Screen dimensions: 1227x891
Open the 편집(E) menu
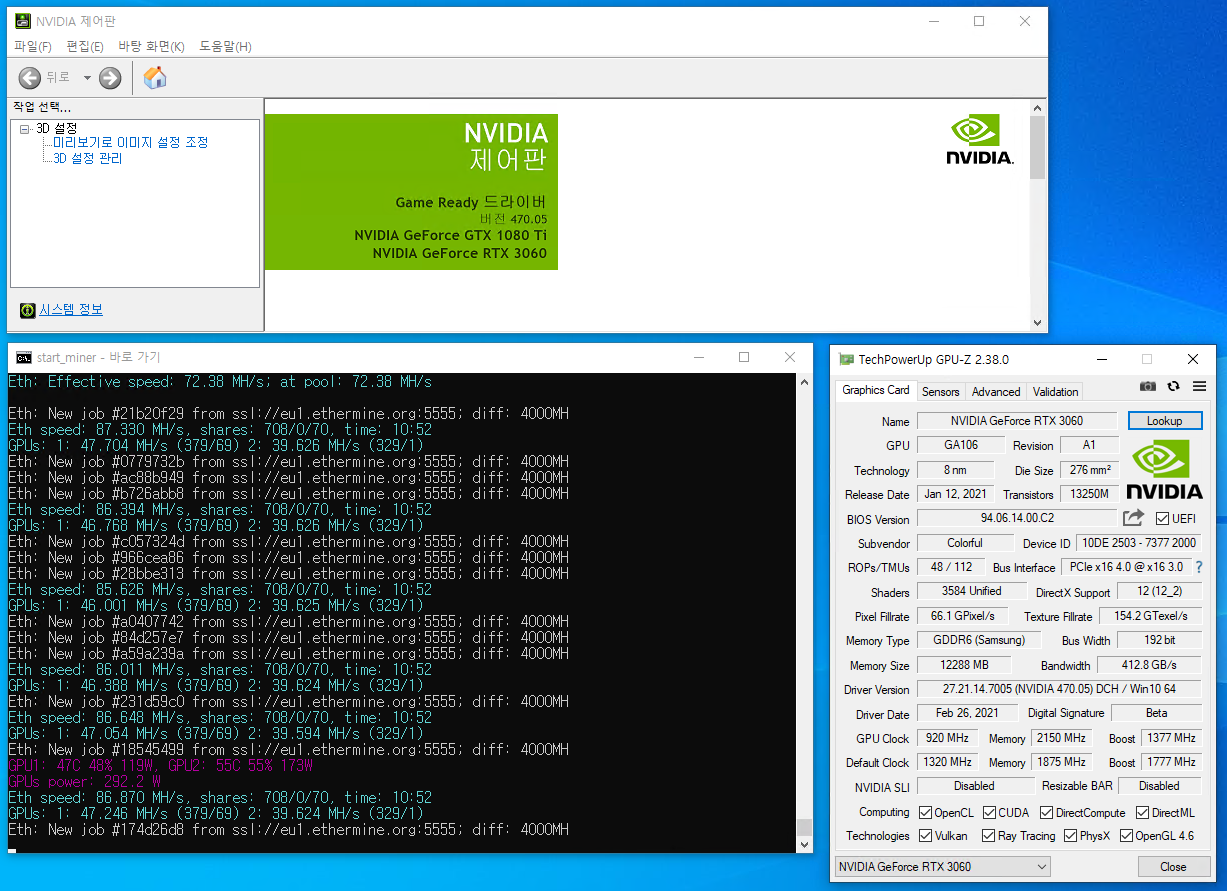[x=85, y=47]
